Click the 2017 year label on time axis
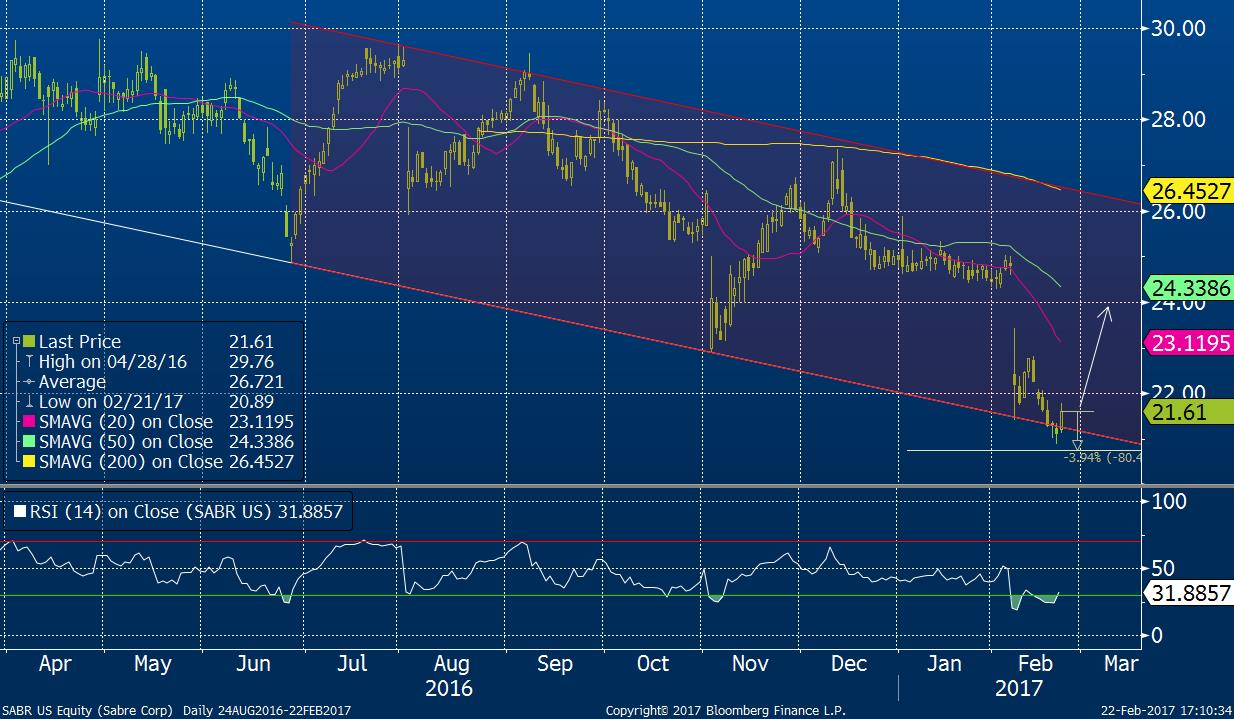The width and height of the screenshot is (1234, 719). tap(1017, 689)
